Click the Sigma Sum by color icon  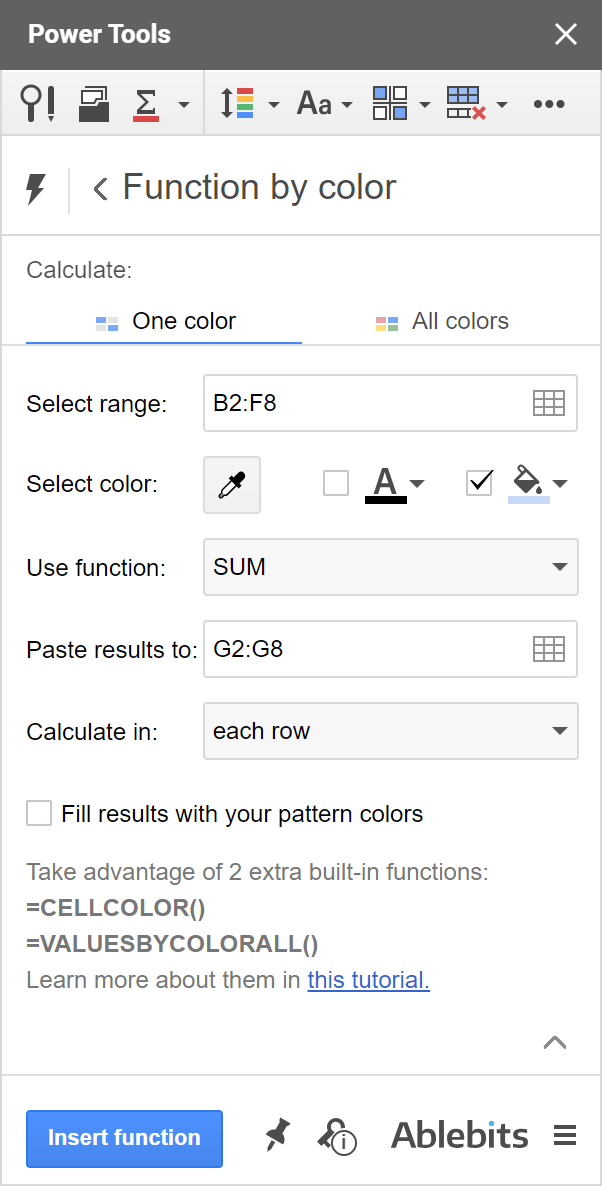pyautogui.click(x=146, y=104)
